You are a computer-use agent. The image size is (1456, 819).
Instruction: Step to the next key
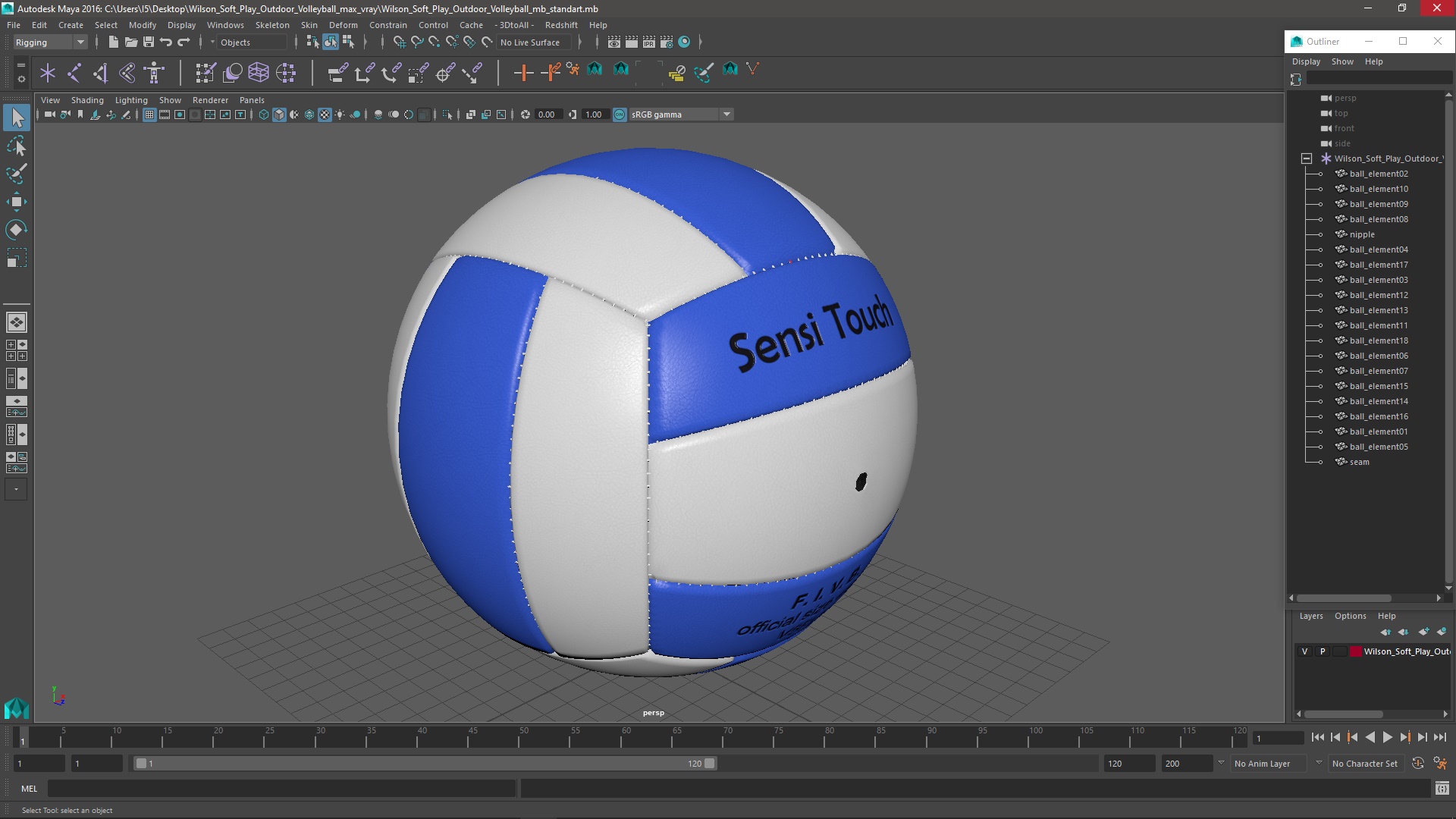click(1404, 737)
